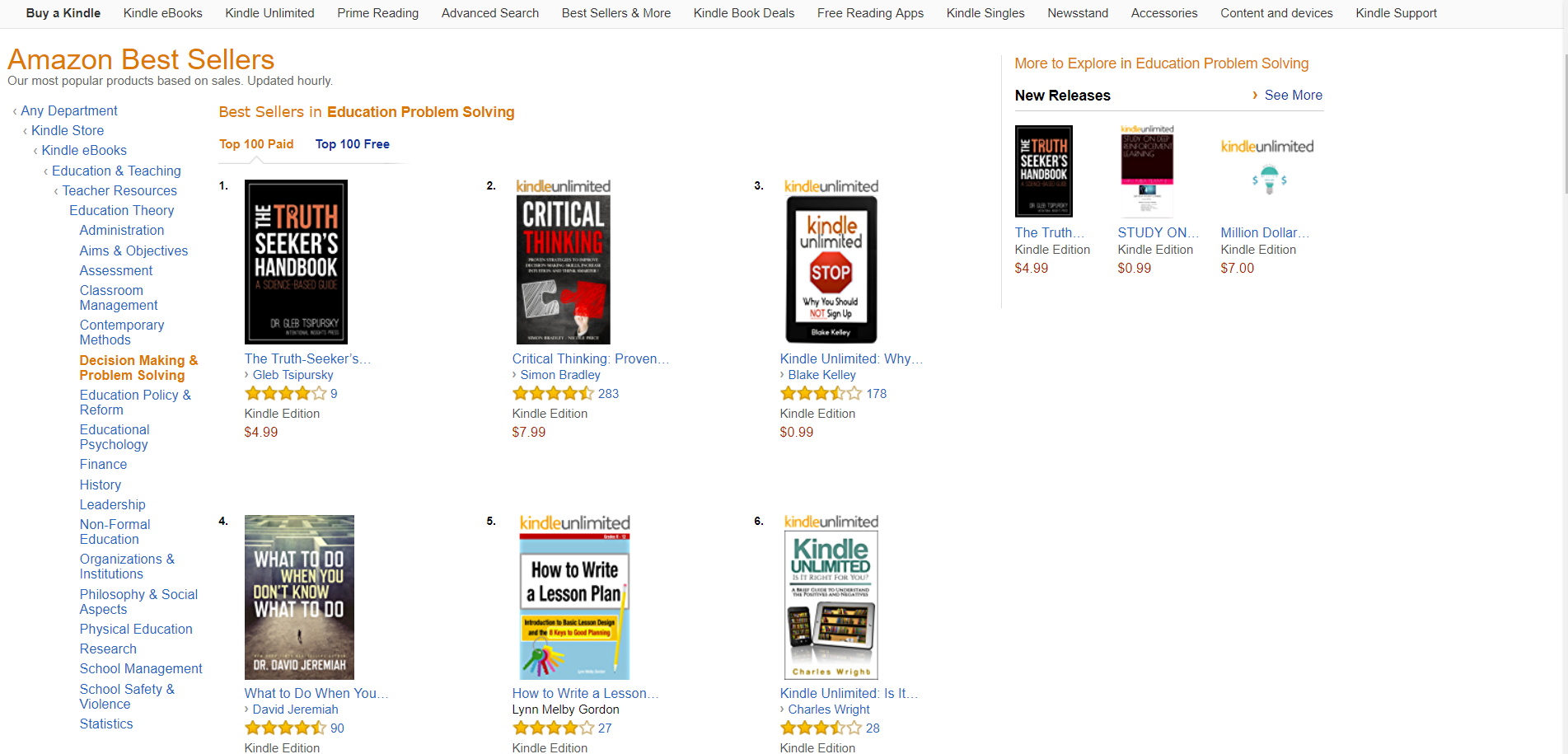Open Kindle Book Deals menu item
Viewport: 1568px width, 754px height.
pyautogui.click(x=744, y=13)
